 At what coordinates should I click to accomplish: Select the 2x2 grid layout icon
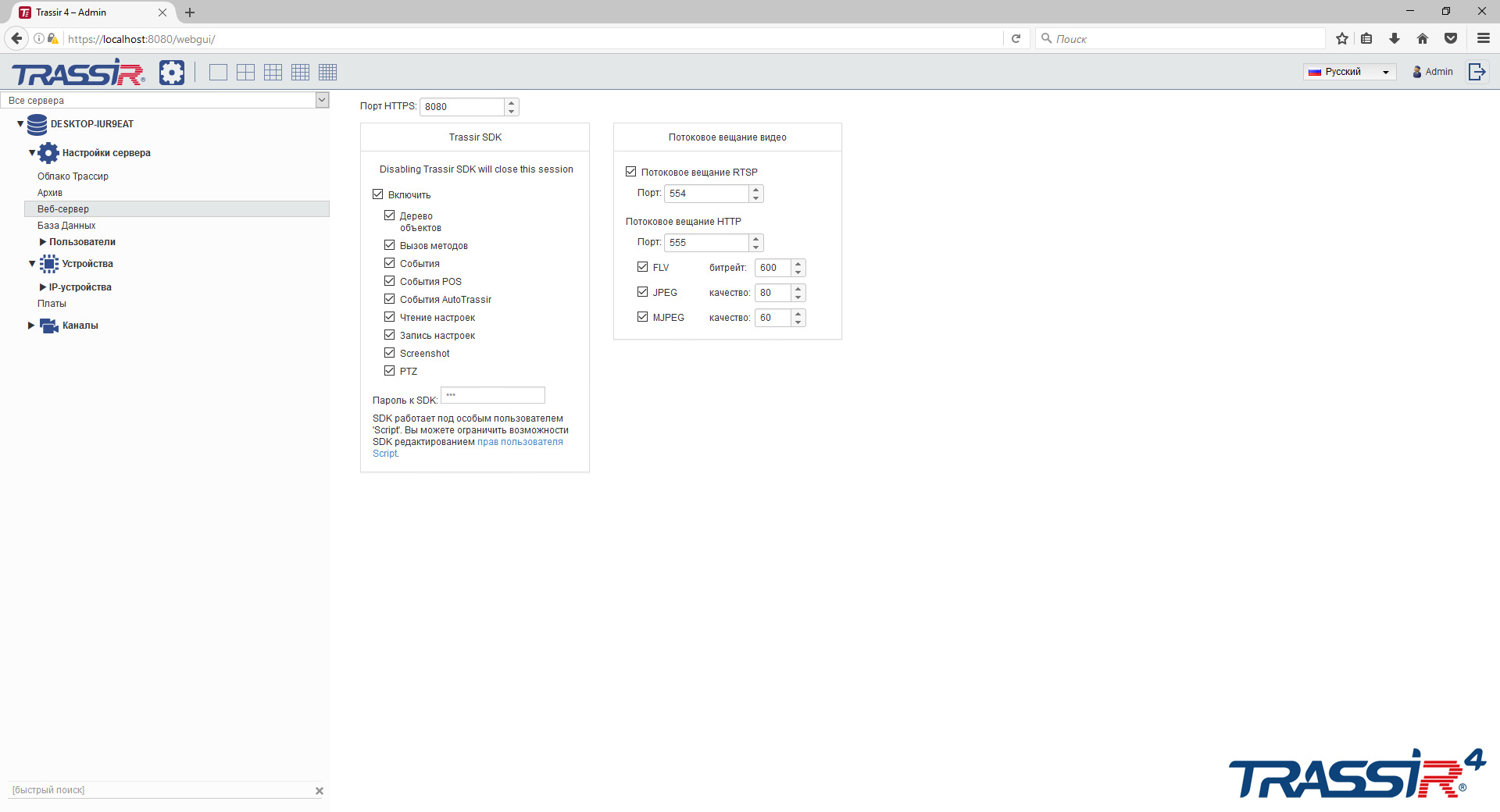point(245,72)
